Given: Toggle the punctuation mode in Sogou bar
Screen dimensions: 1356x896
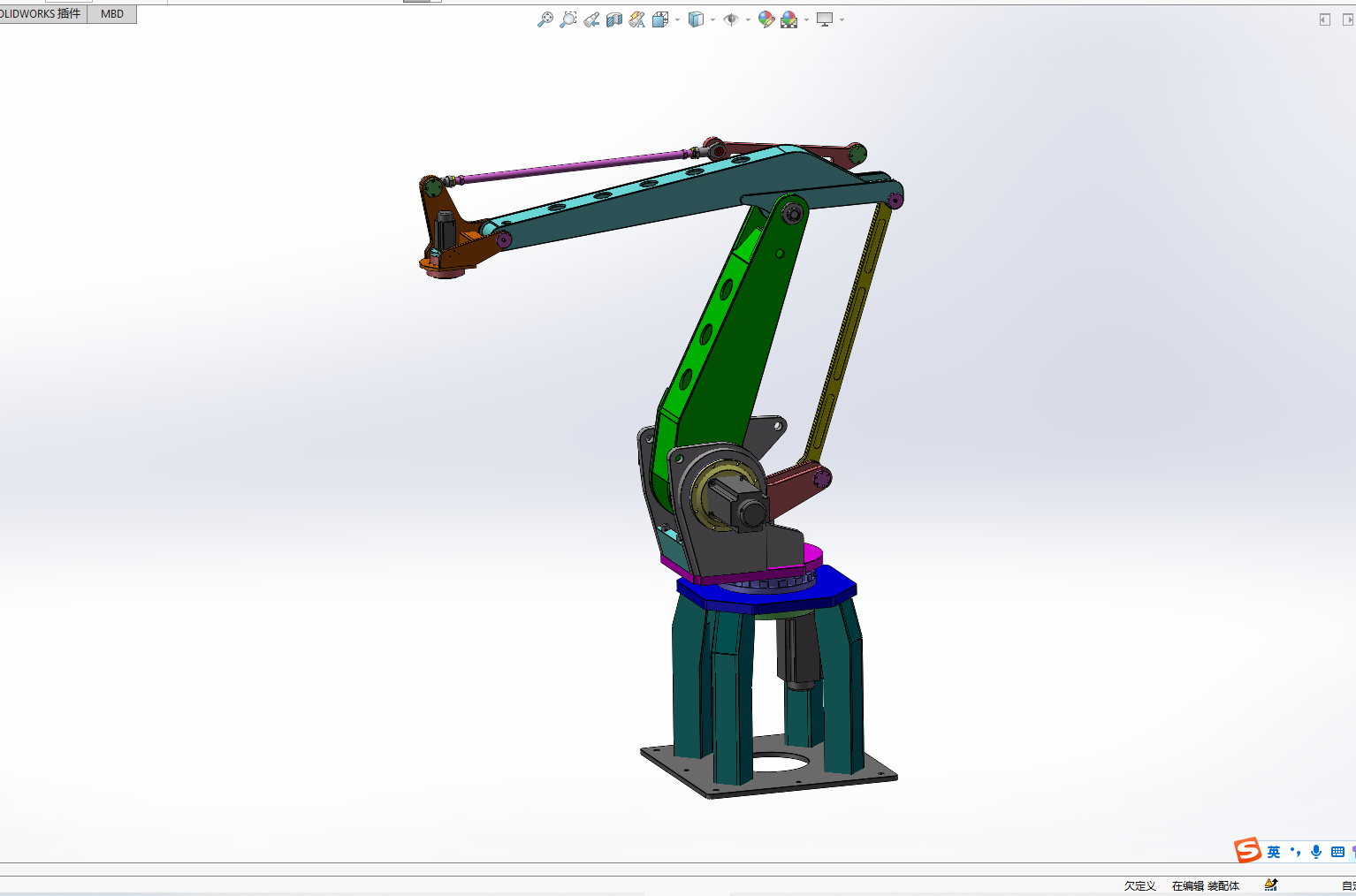Looking at the screenshot, I should click(x=1295, y=852).
